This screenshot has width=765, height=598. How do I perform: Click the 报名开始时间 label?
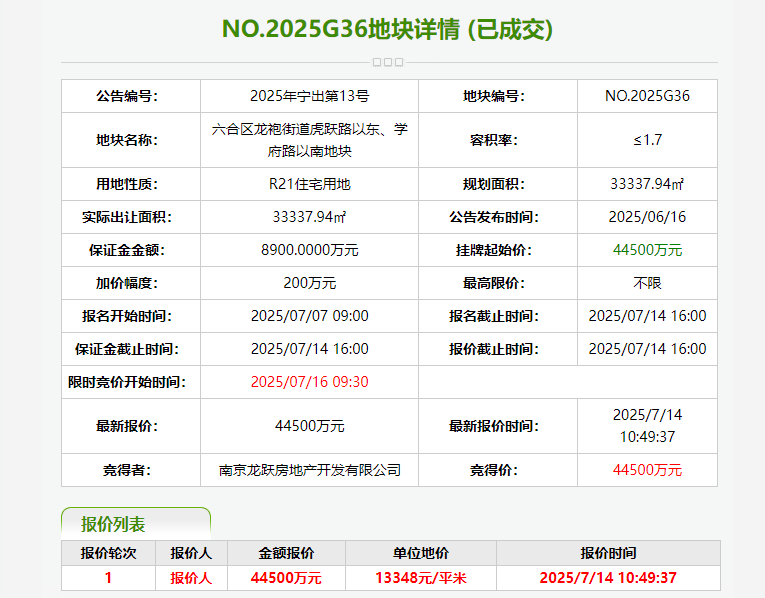(127, 316)
